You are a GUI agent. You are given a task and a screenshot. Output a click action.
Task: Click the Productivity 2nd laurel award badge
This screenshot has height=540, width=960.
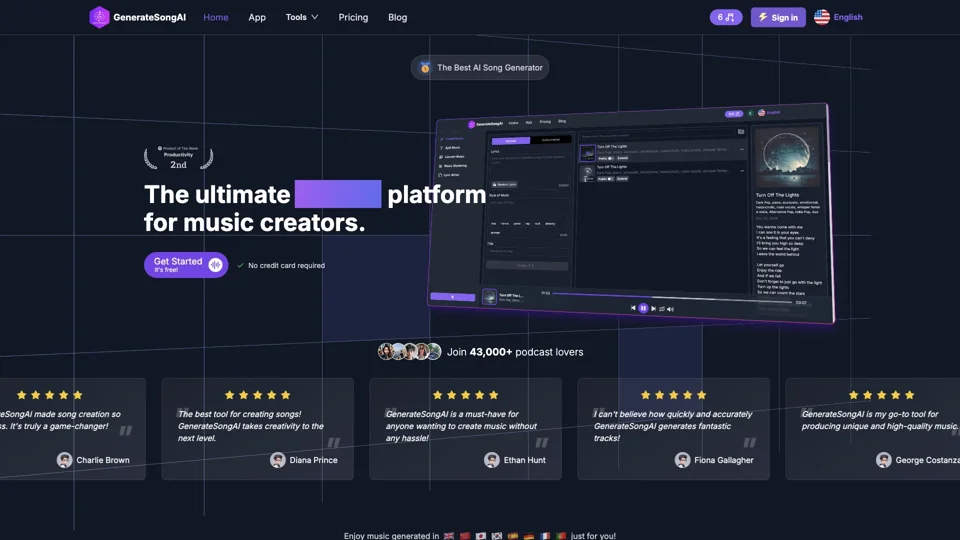click(178, 159)
